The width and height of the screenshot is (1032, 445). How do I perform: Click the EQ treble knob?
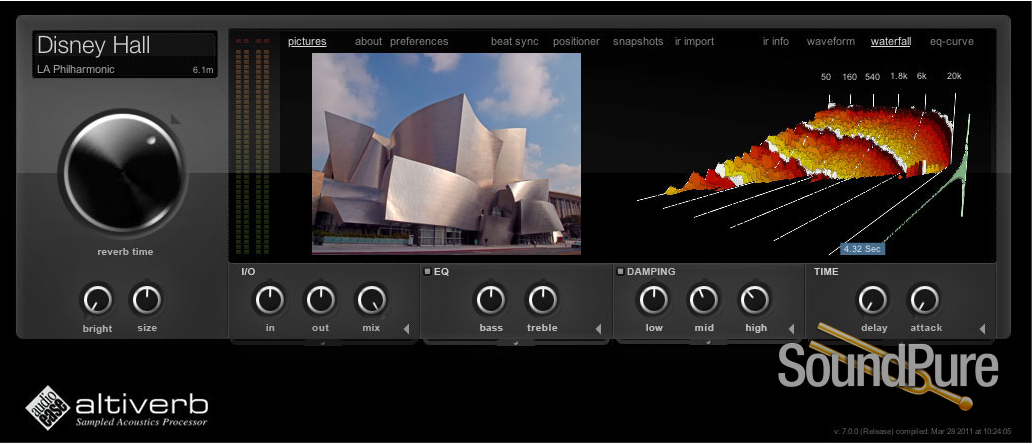point(542,300)
